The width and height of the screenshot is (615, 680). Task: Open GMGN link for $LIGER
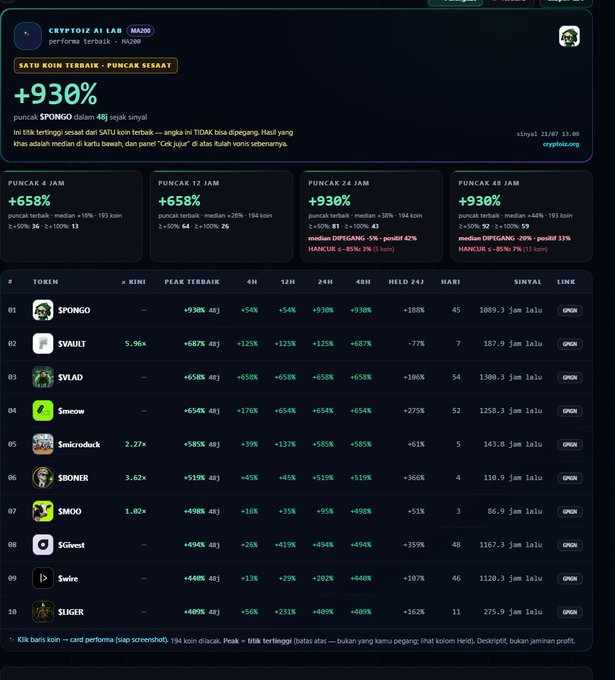click(x=569, y=612)
